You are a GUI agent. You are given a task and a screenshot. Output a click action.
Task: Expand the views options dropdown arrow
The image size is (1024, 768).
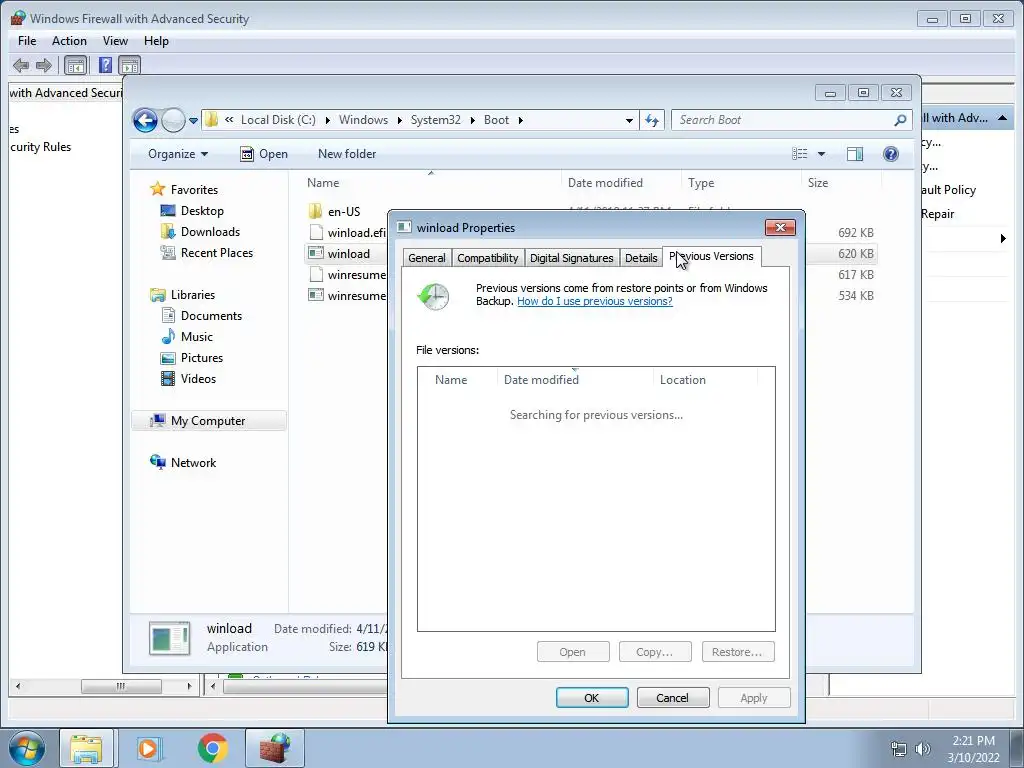point(822,154)
